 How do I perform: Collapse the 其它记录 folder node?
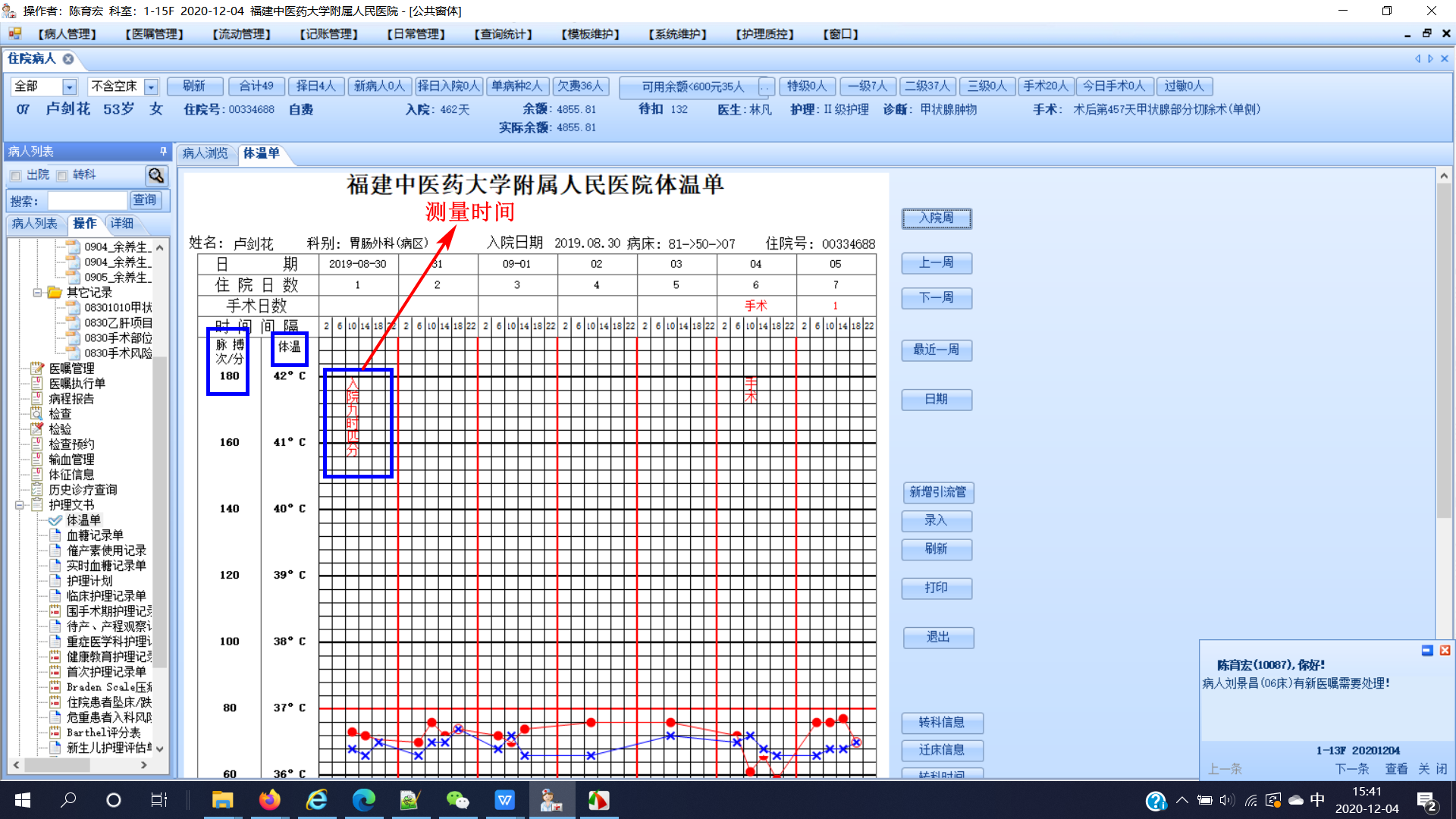37,293
